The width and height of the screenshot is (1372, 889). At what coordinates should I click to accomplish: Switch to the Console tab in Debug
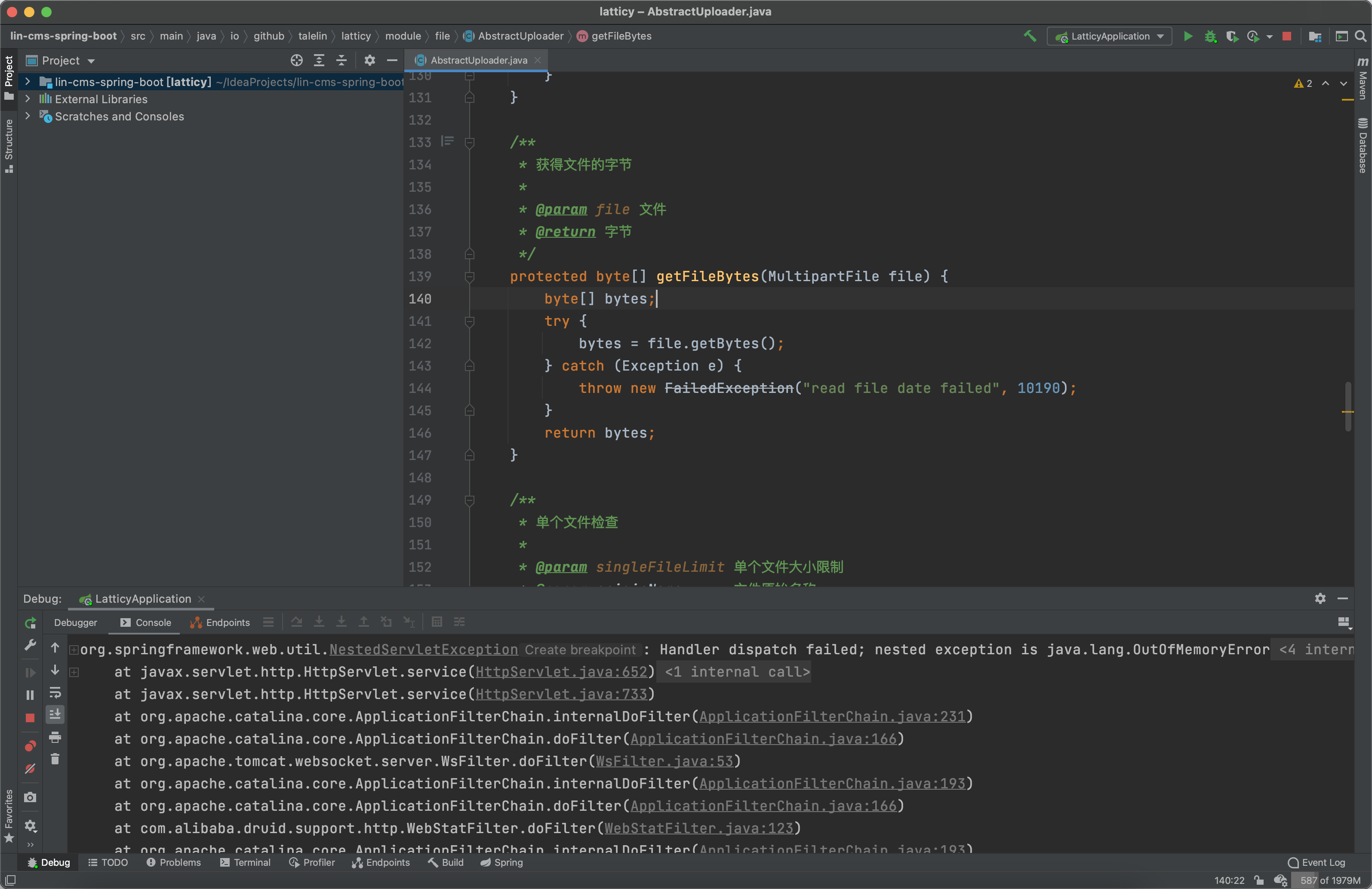(x=146, y=622)
